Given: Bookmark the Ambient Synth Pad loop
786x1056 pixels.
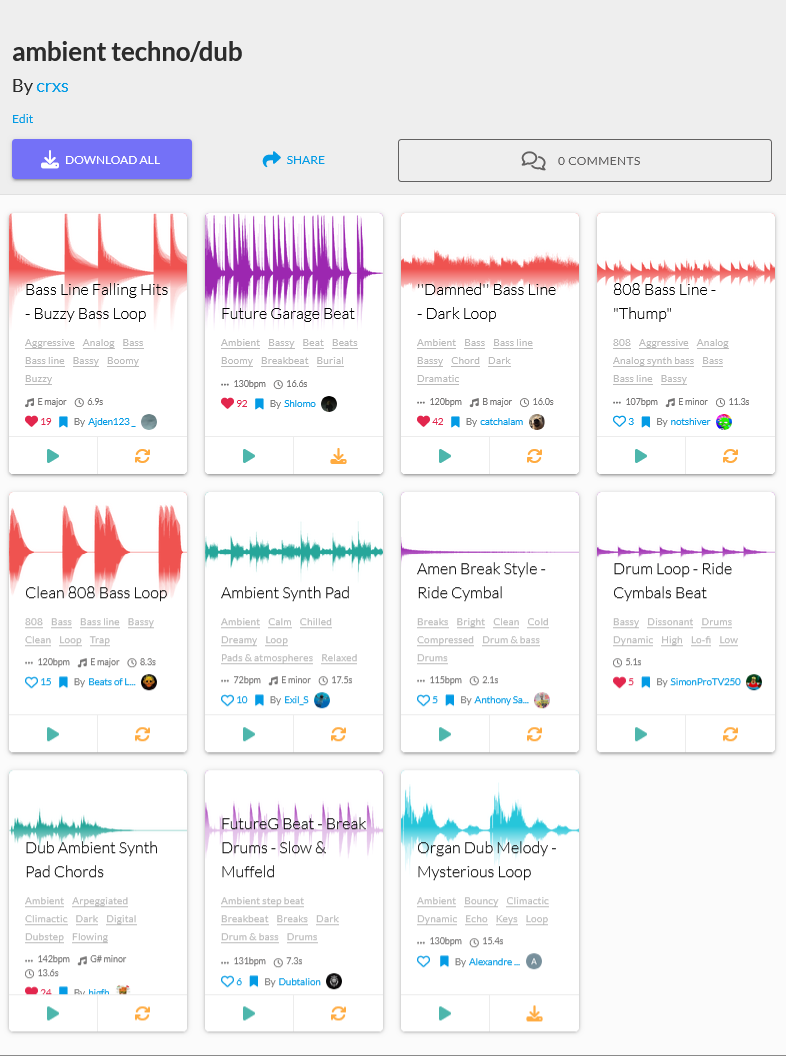Looking at the screenshot, I should [x=259, y=700].
